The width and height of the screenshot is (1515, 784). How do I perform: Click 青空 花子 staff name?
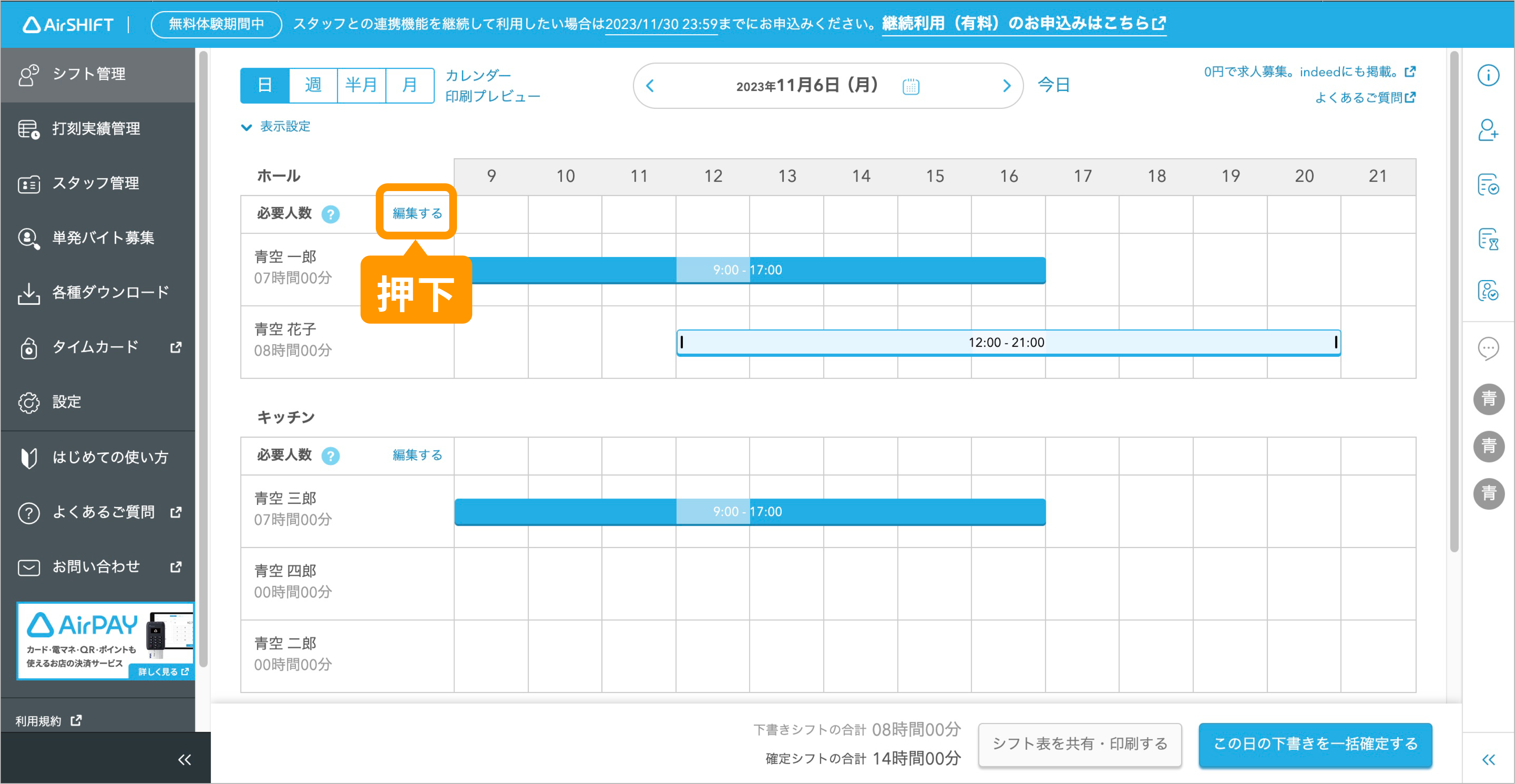[285, 329]
